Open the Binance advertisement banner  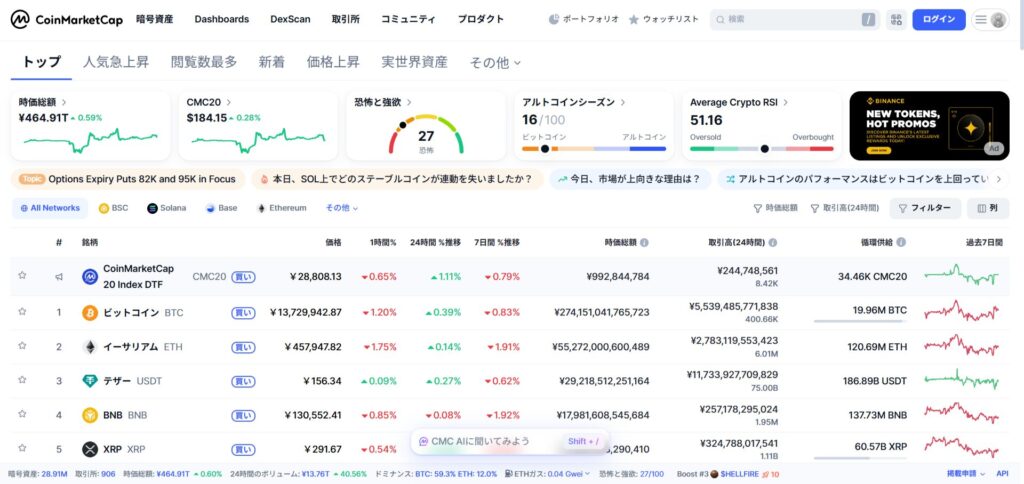929,125
